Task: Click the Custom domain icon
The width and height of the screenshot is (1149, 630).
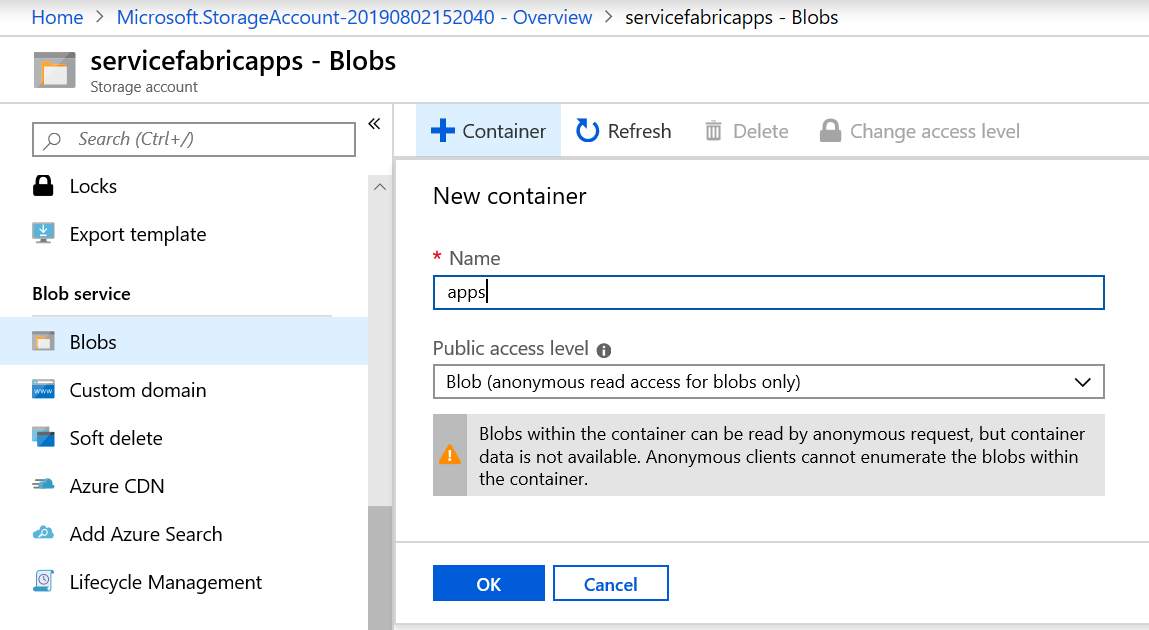Action: coord(43,390)
